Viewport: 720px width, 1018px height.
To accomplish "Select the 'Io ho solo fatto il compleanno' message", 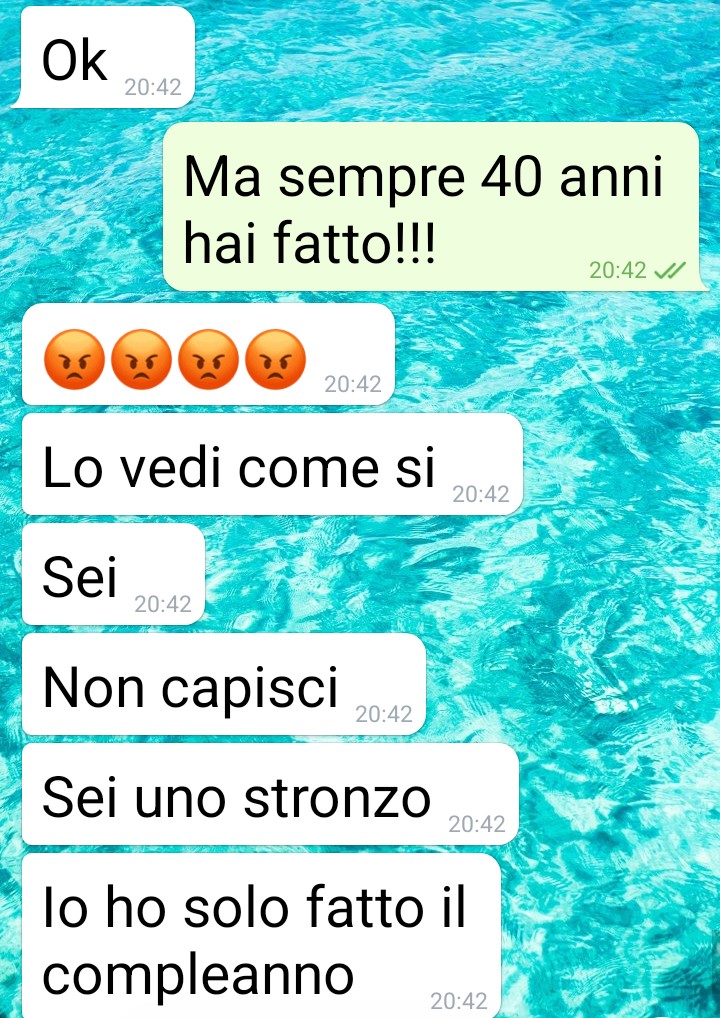I will pyautogui.click(x=261, y=936).
